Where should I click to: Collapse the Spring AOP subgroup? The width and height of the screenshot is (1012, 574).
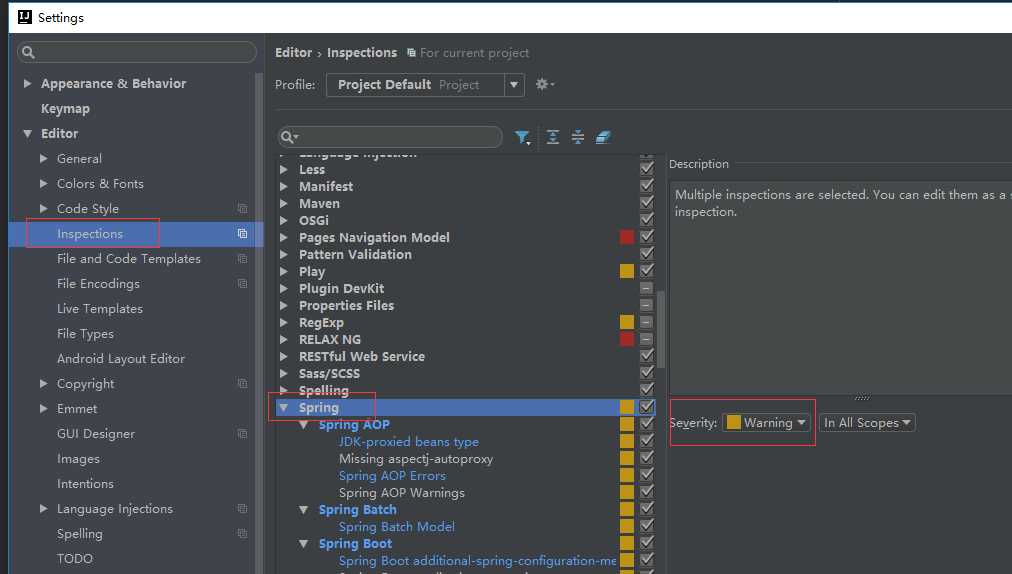(x=303, y=425)
